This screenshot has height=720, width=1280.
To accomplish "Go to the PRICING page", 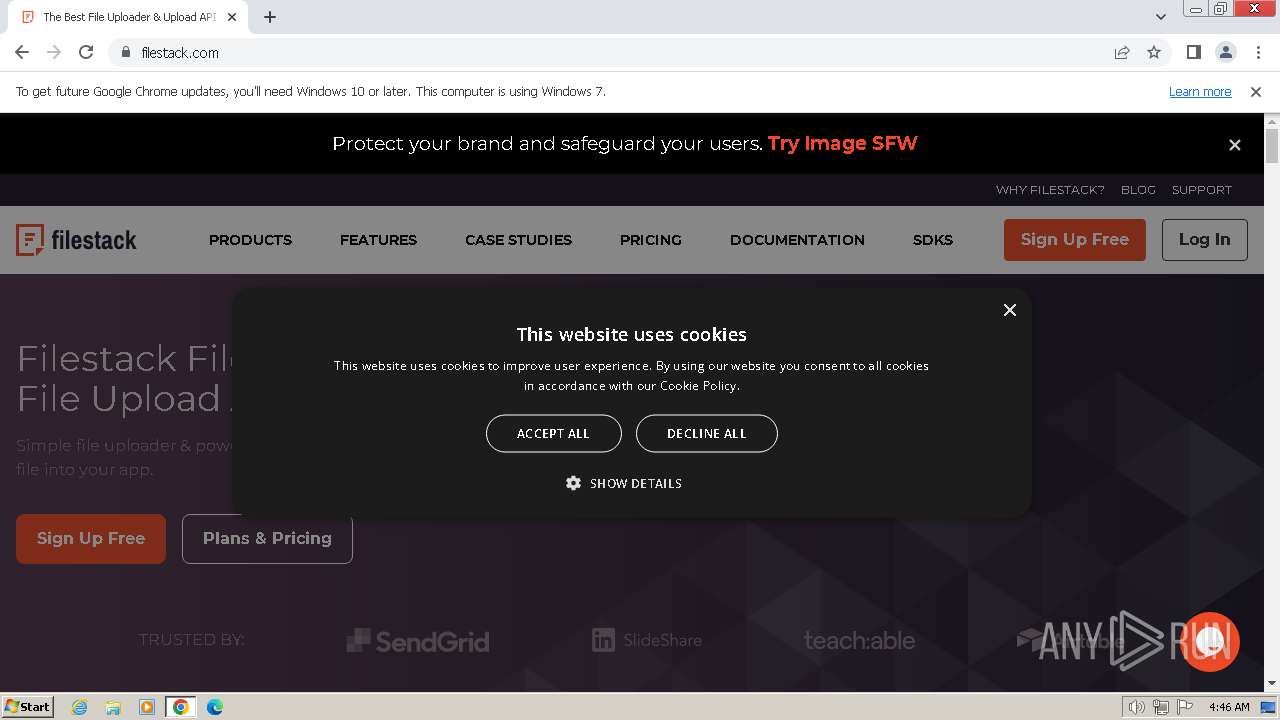I will [x=650, y=240].
